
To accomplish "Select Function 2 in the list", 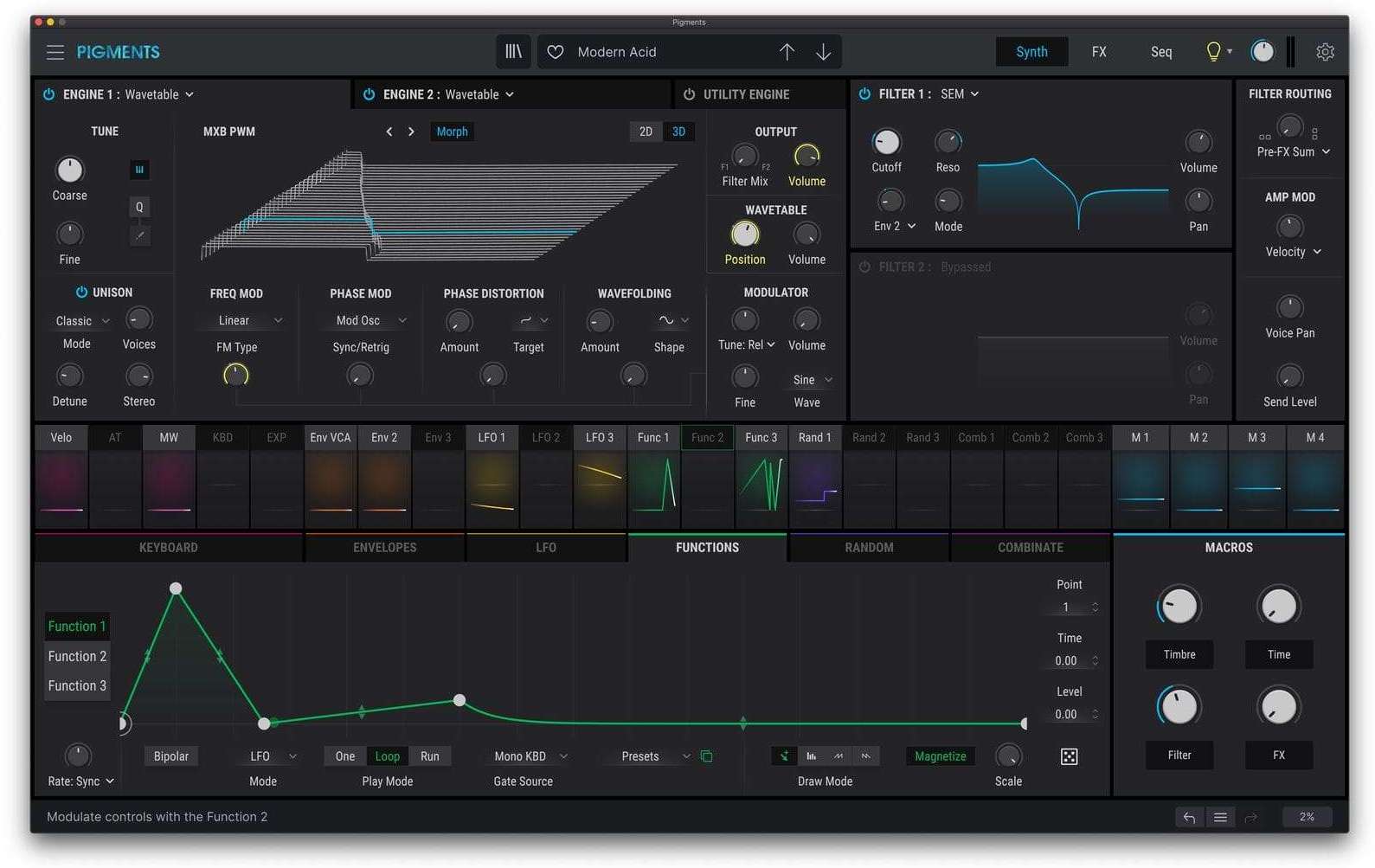I will [x=77, y=656].
